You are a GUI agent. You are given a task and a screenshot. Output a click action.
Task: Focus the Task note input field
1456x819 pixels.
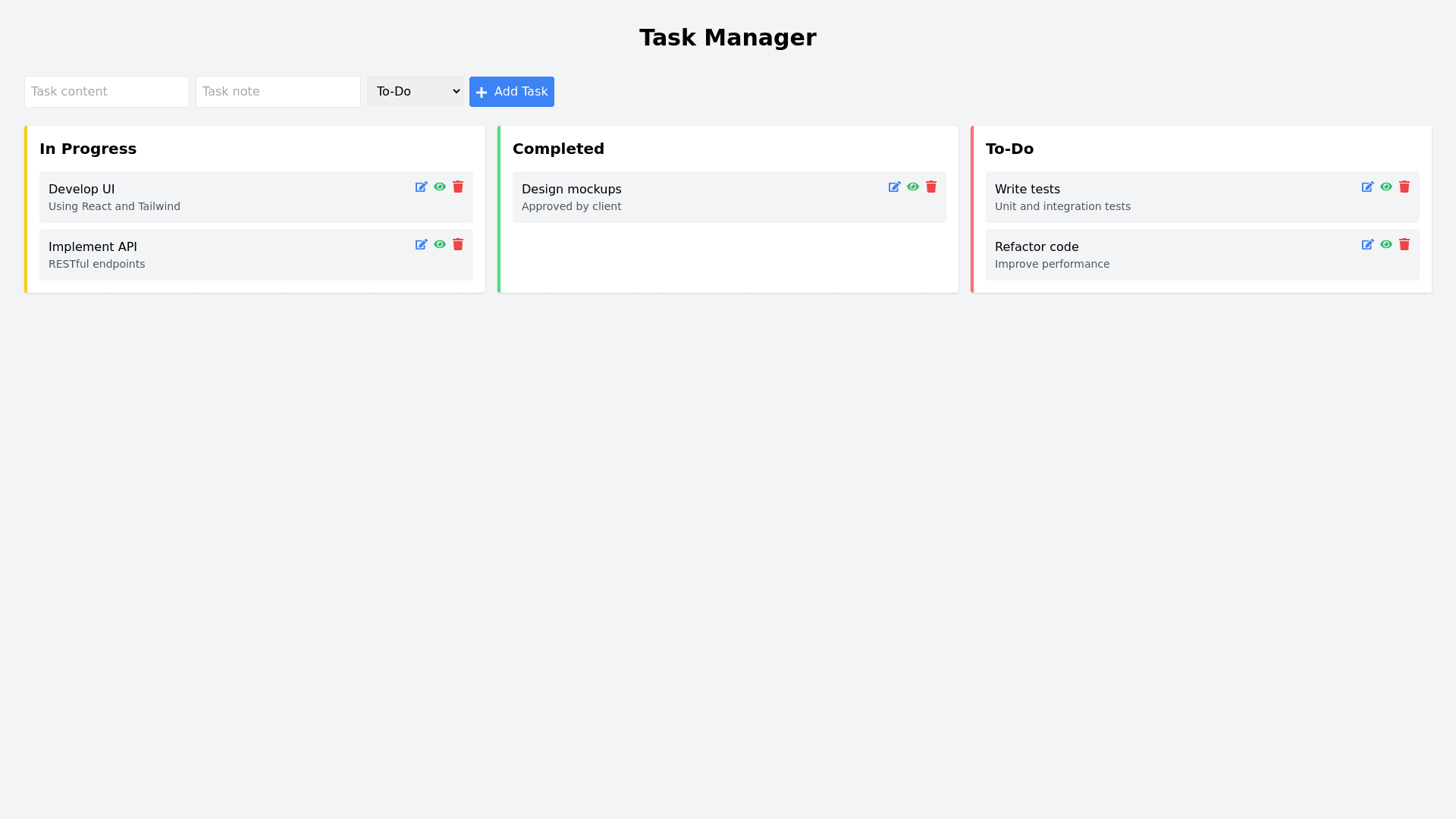(x=278, y=92)
